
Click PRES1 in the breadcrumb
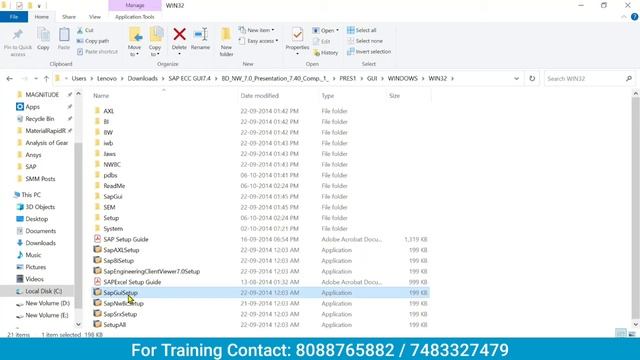point(348,78)
